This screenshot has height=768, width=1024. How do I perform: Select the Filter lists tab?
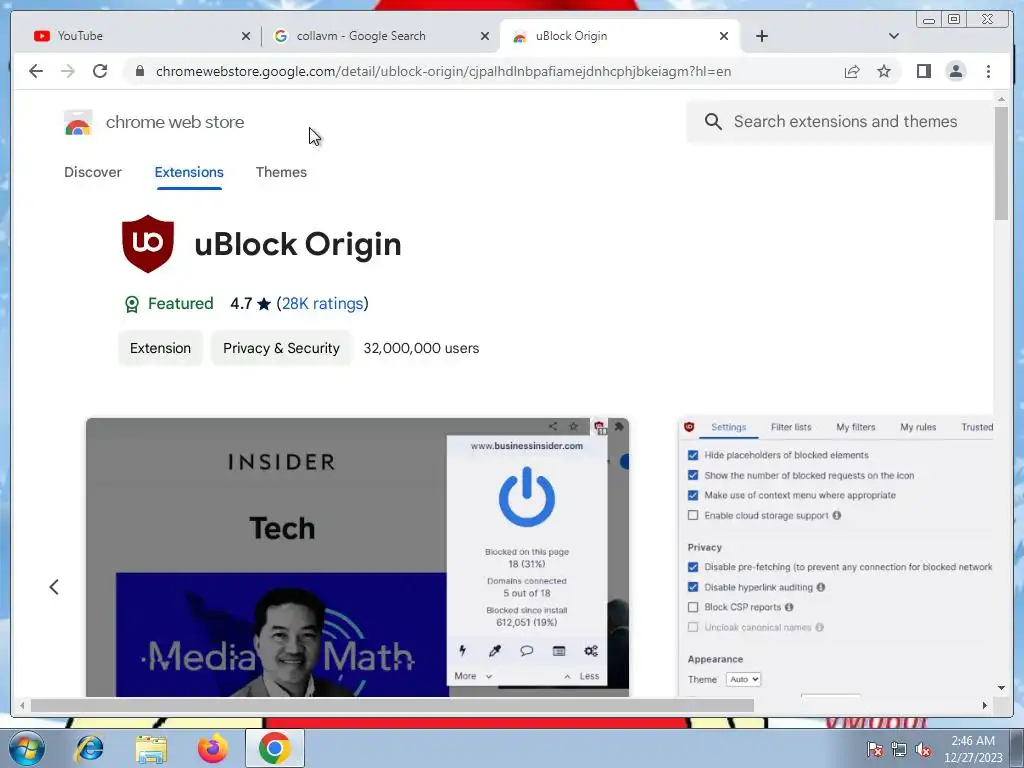coord(791,427)
